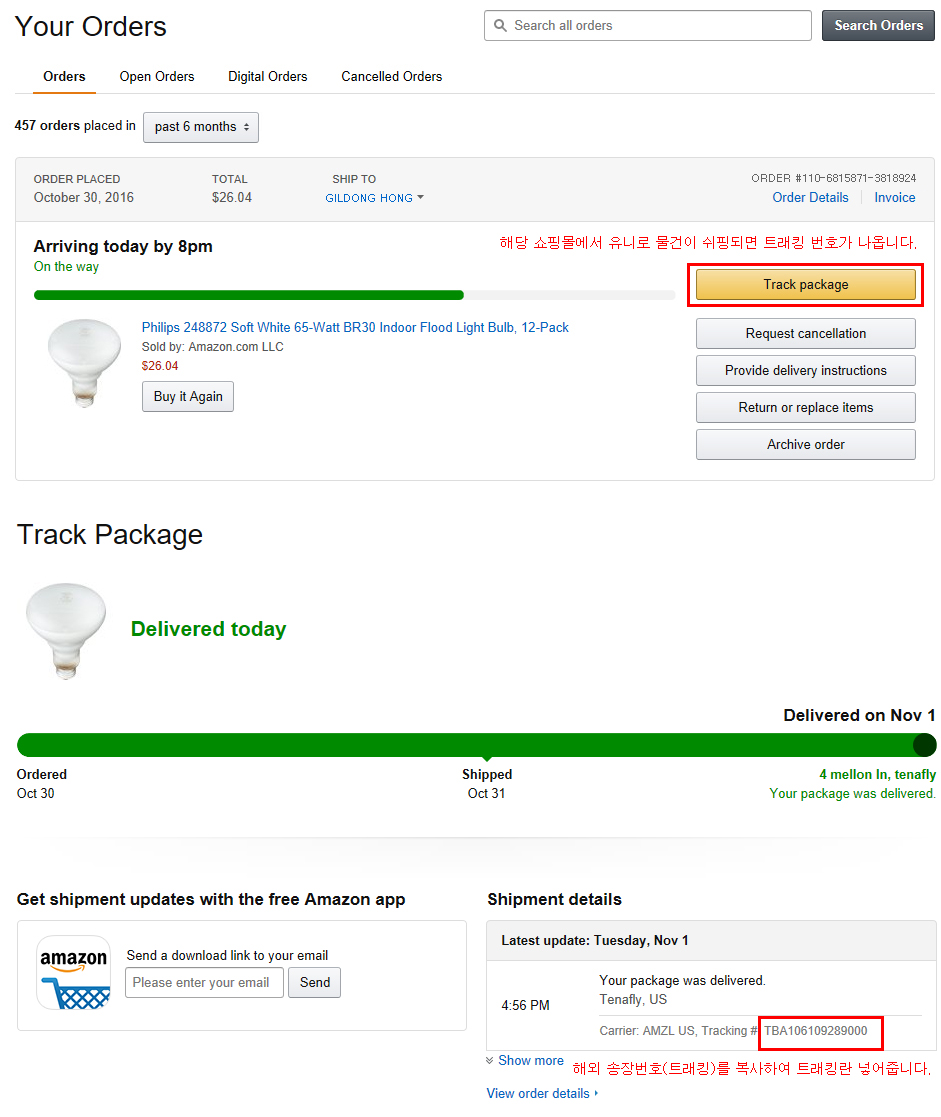Switch to the Digital Orders tab
This screenshot has width=941, height=1117.
268,76
